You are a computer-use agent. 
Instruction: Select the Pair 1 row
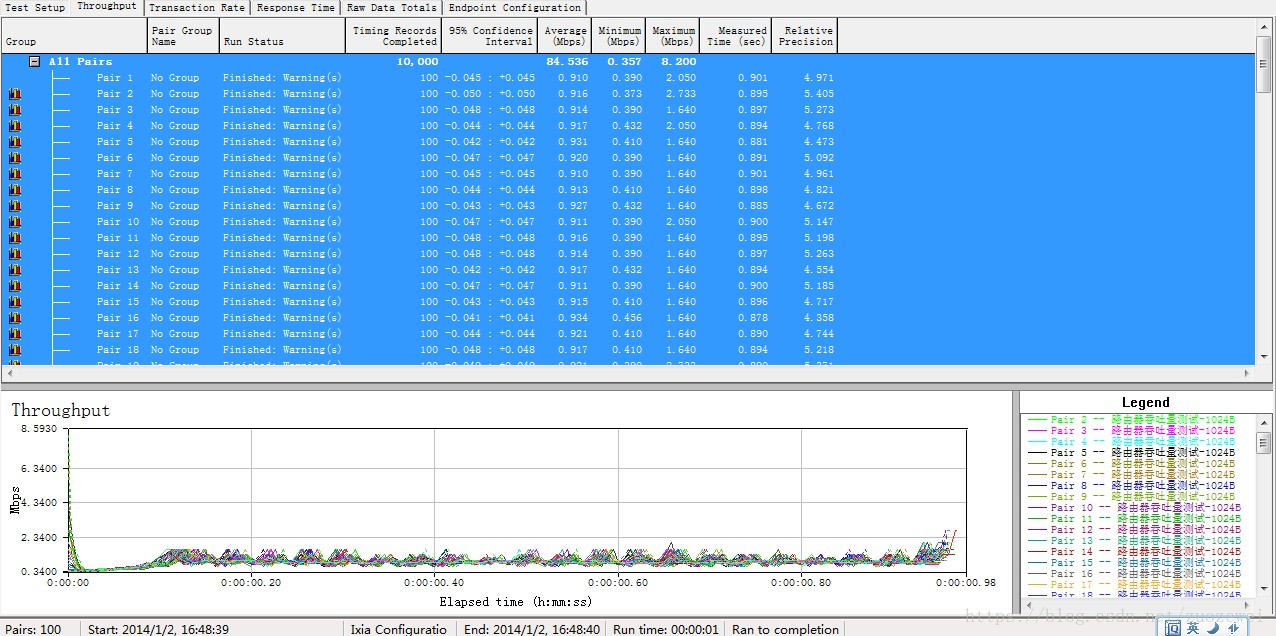pos(627,78)
